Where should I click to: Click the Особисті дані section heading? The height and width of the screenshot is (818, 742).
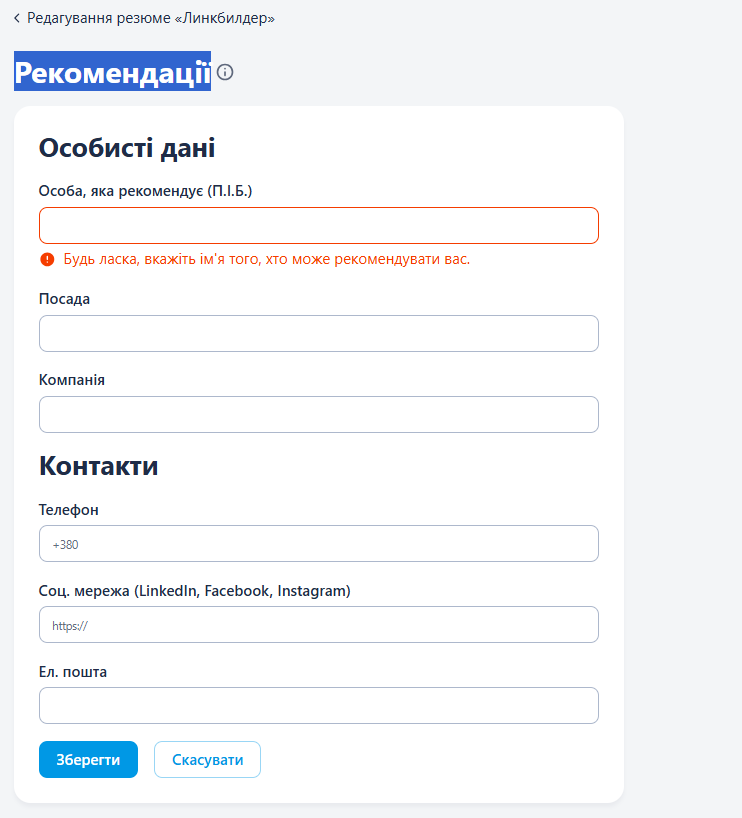click(x=127, y=148)
